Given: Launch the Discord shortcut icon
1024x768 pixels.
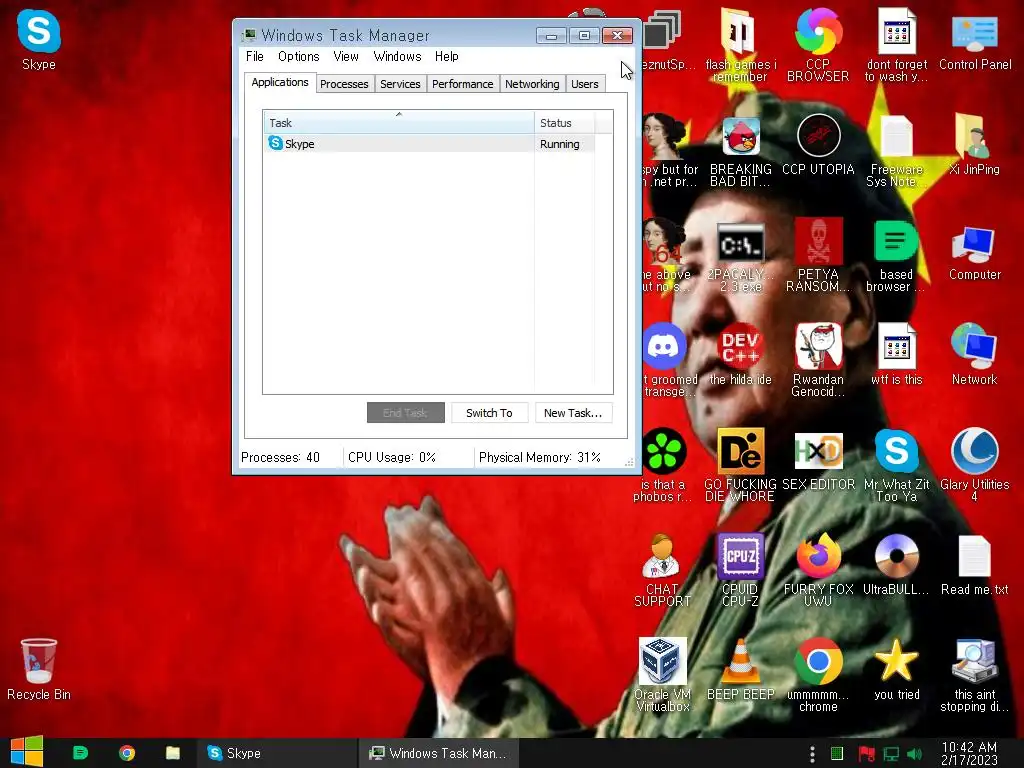Looking at the screenshot, I should pyautogui.click(x=664, y=359).
